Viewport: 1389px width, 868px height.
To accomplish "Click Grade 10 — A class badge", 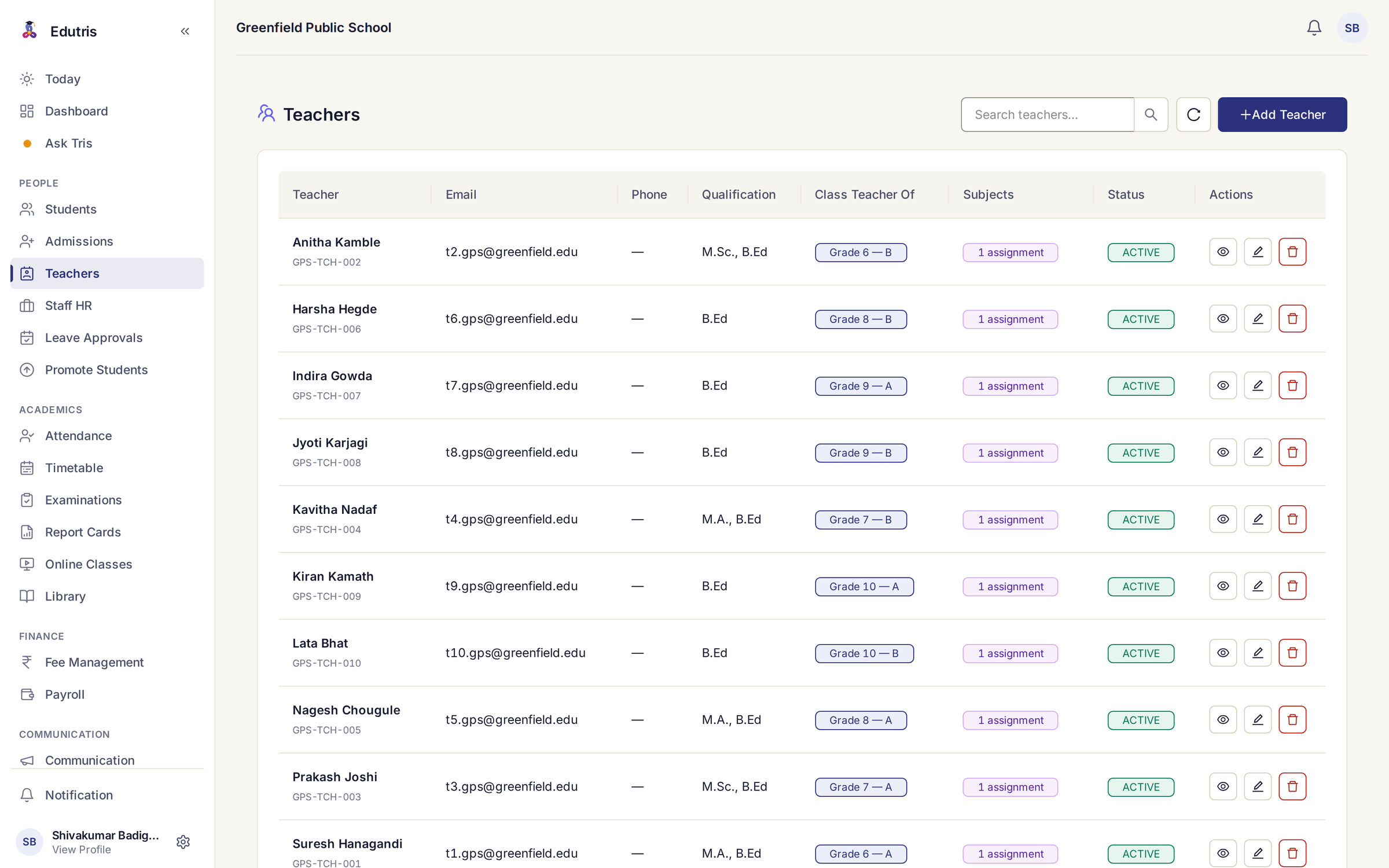I will click(x=864, y=587).
